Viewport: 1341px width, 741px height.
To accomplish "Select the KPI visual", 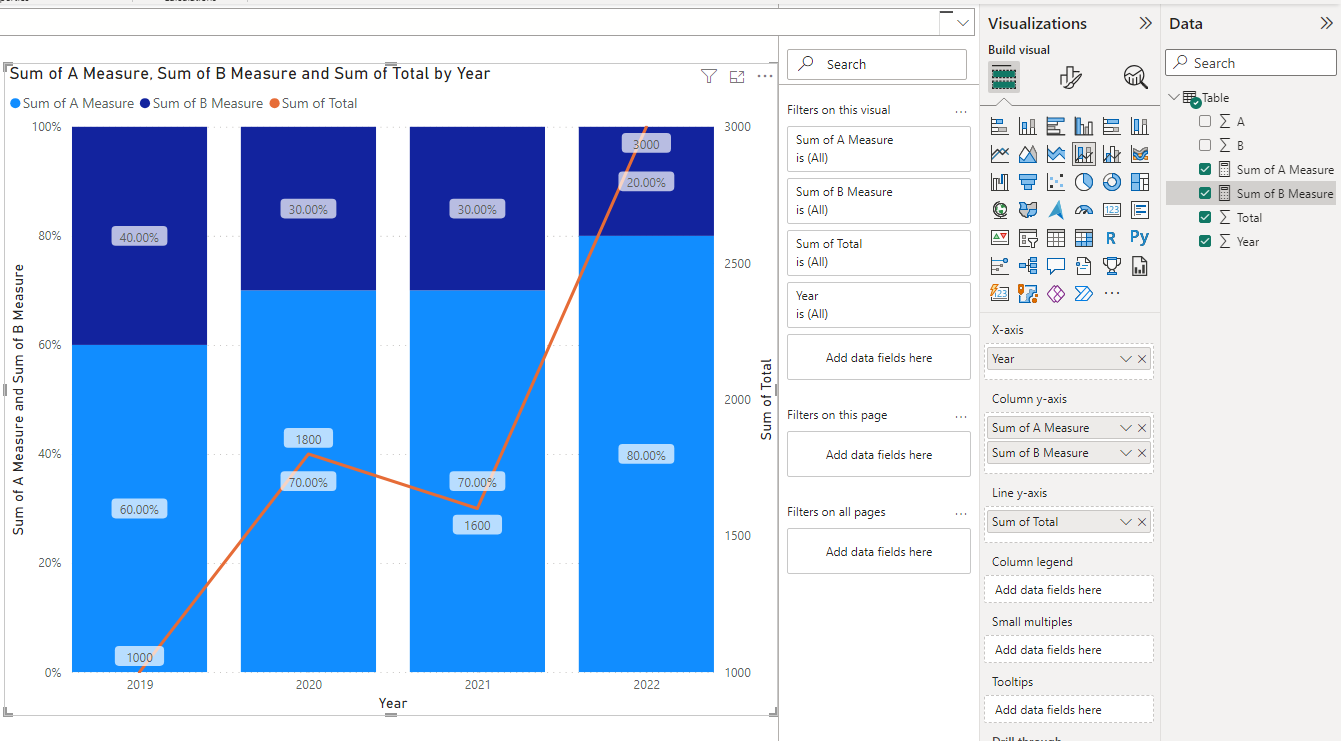I will pyautogui.click(x=1000, y=238).
